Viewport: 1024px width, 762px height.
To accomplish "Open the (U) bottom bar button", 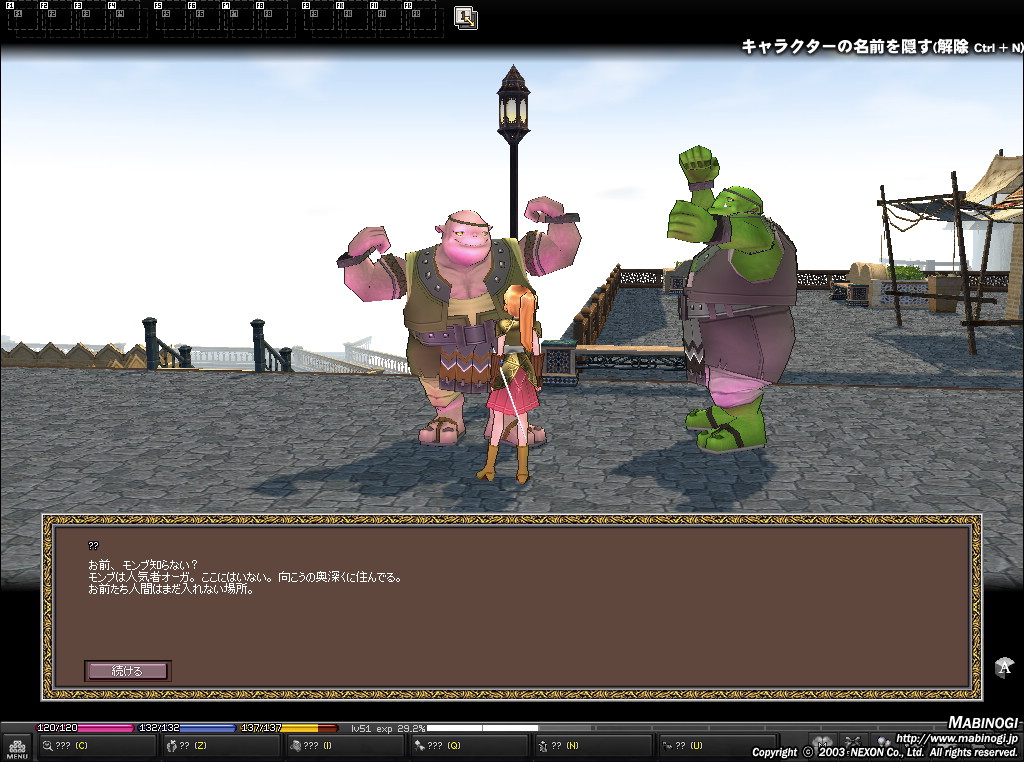I will coord(716,745).
